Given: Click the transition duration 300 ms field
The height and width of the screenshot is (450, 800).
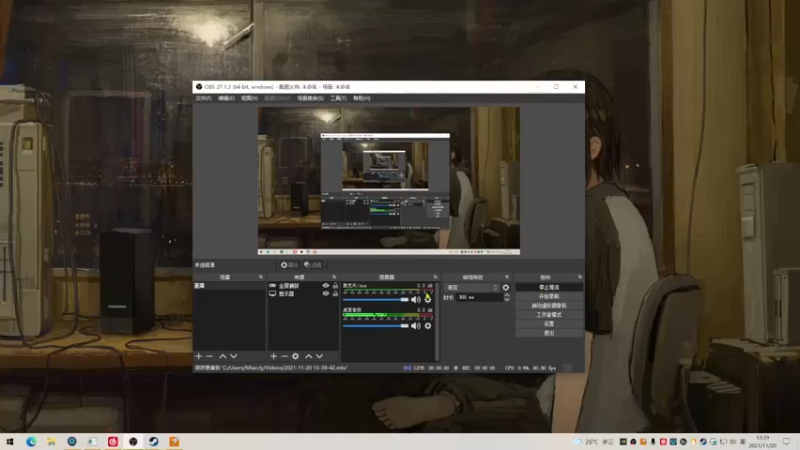Looking at the screenshot, I should [x=479, y=297].
